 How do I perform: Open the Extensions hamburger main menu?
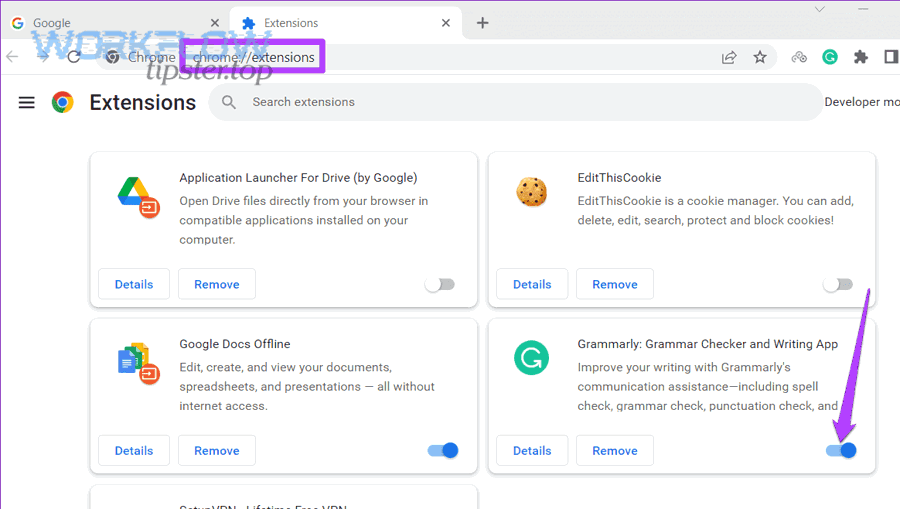pos(27,102)
